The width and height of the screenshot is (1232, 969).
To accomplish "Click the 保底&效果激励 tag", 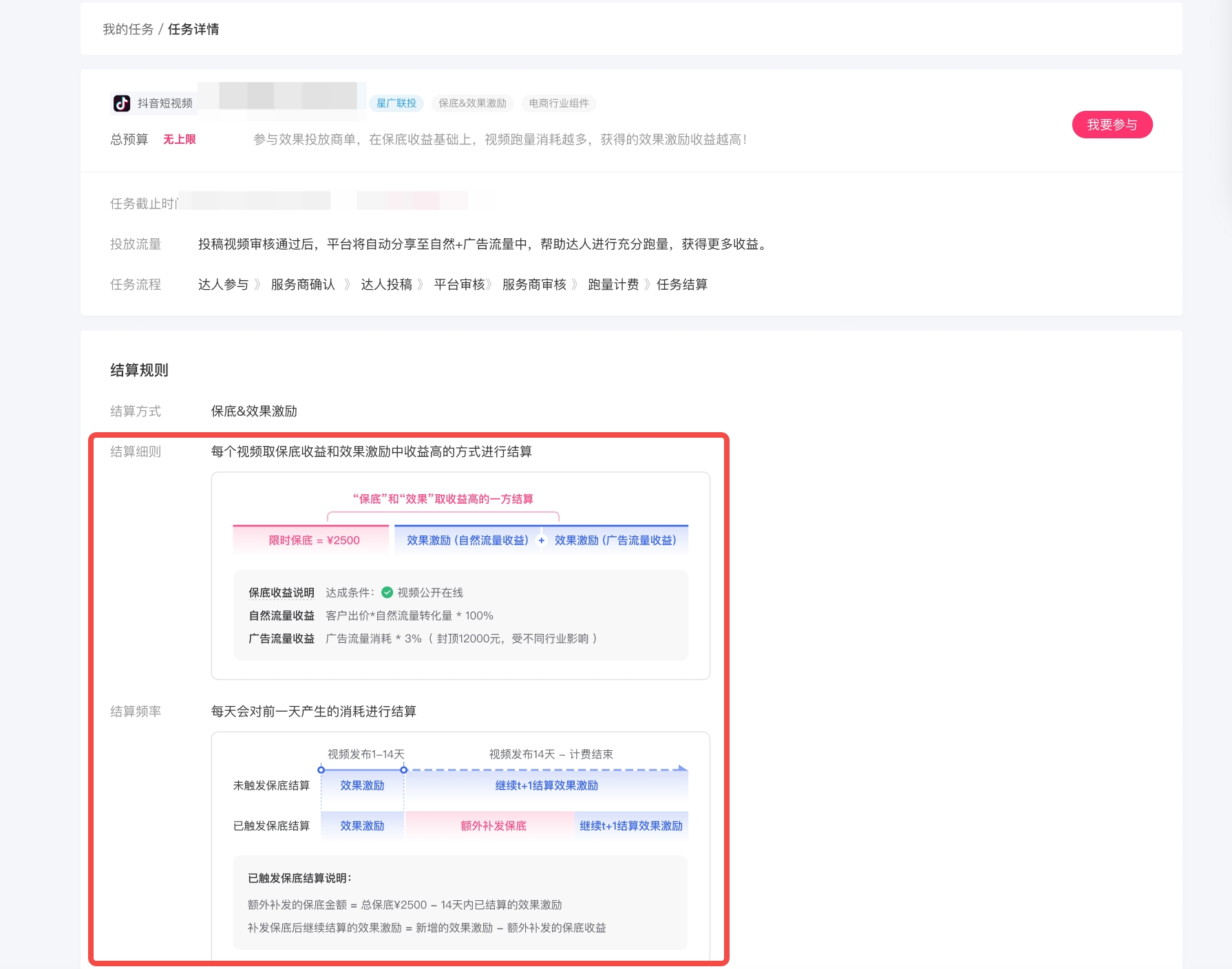I will (472, 103).
